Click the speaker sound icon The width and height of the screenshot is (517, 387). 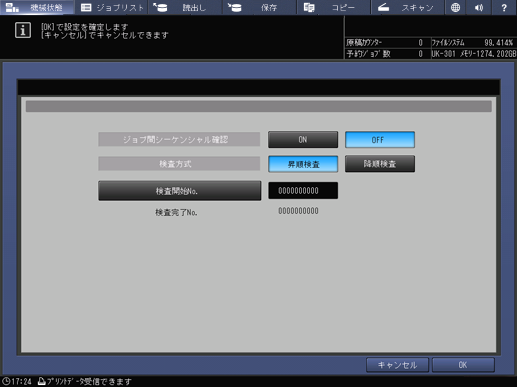pyautogui.click(x=479, y=7)
